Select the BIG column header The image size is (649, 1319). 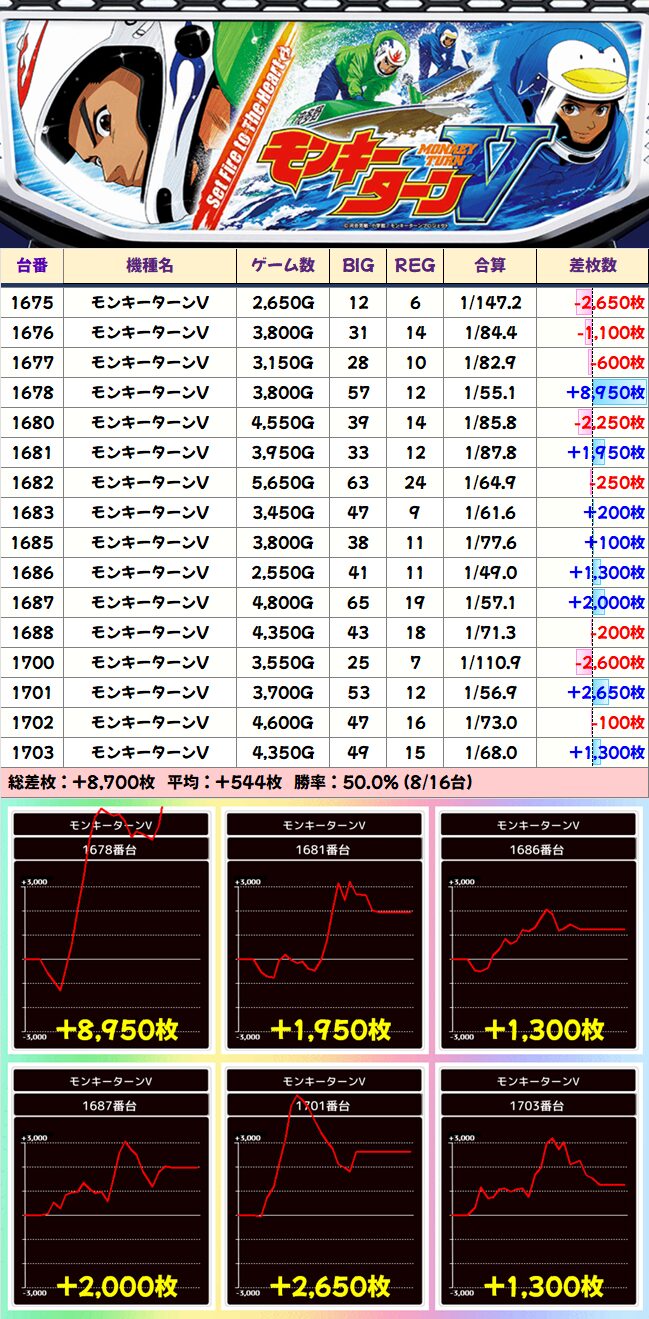358,265
